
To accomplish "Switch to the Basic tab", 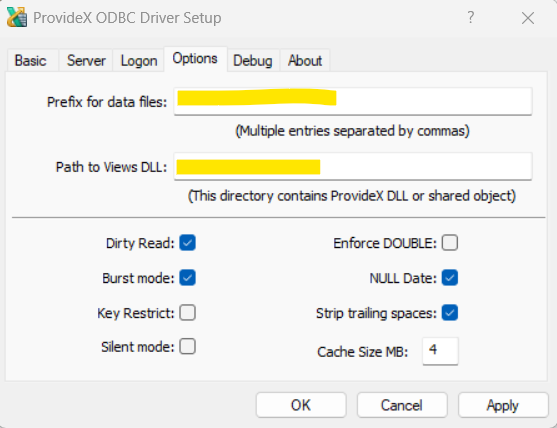I will coord(31,60).
